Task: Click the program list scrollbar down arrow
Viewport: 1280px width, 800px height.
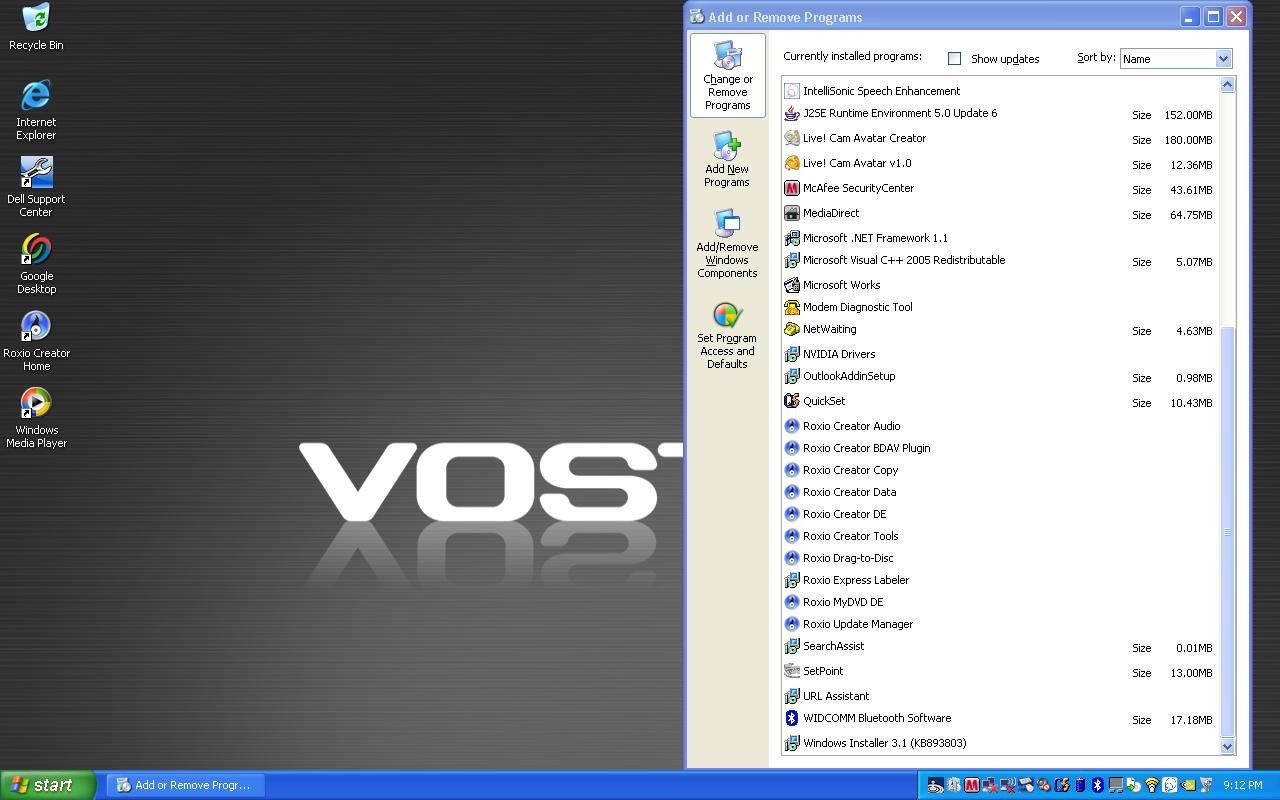Action: [x=1227, y=746]
